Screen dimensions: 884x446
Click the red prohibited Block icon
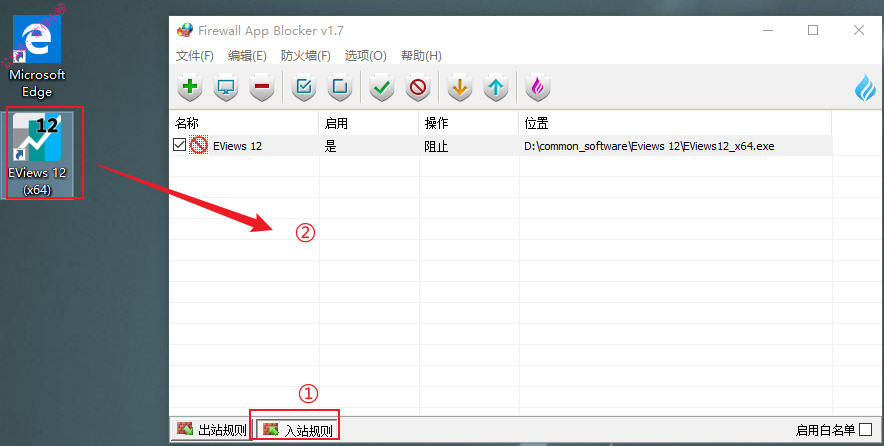point(418,87)
